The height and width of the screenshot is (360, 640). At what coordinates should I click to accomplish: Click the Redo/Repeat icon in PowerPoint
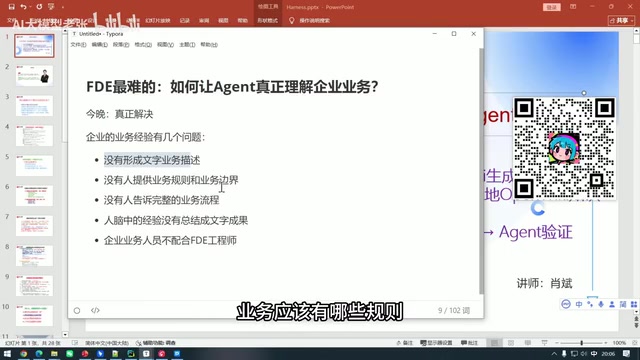[x=39, y=7]
